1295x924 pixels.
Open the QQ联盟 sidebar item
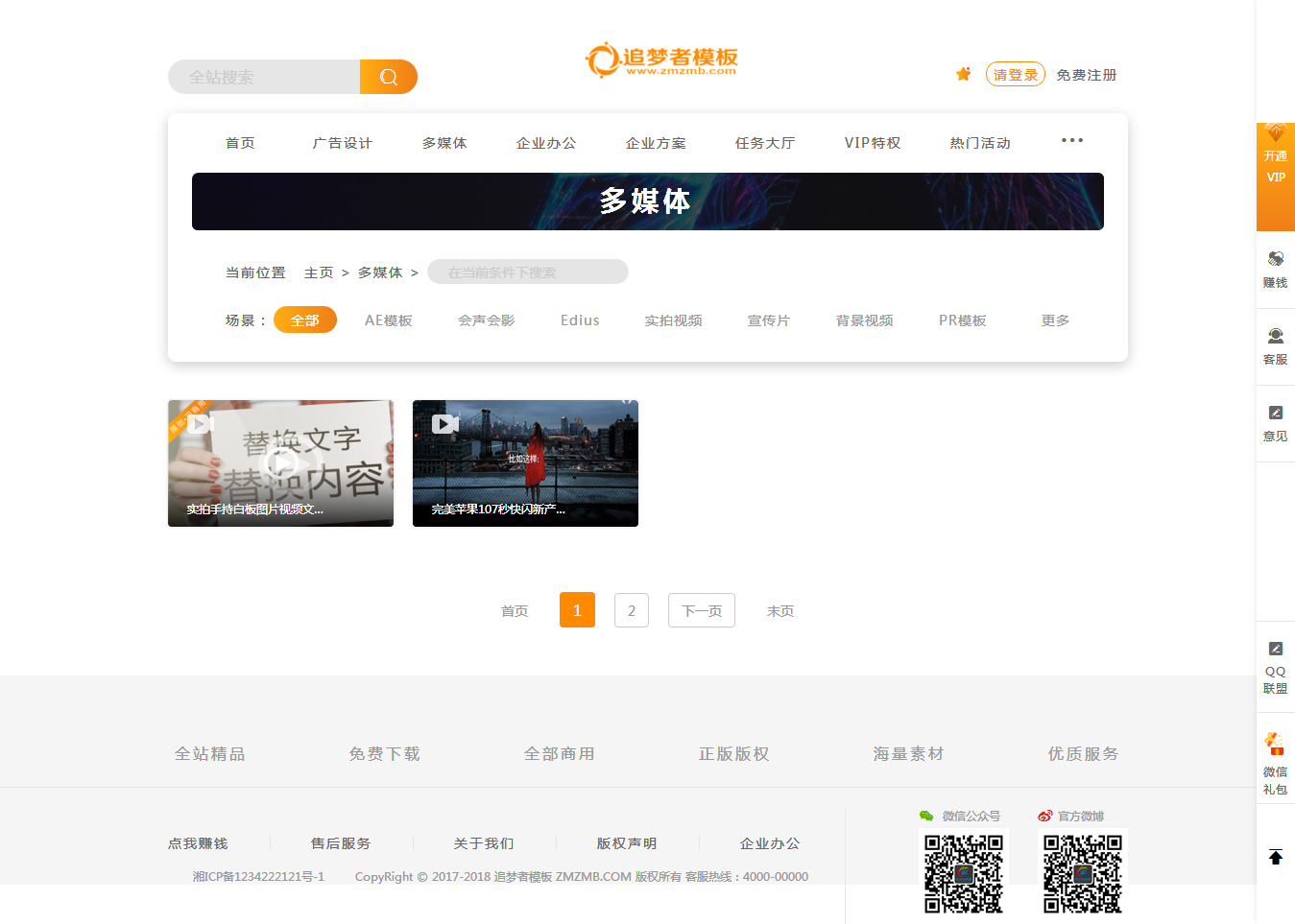pos(1275,667)
